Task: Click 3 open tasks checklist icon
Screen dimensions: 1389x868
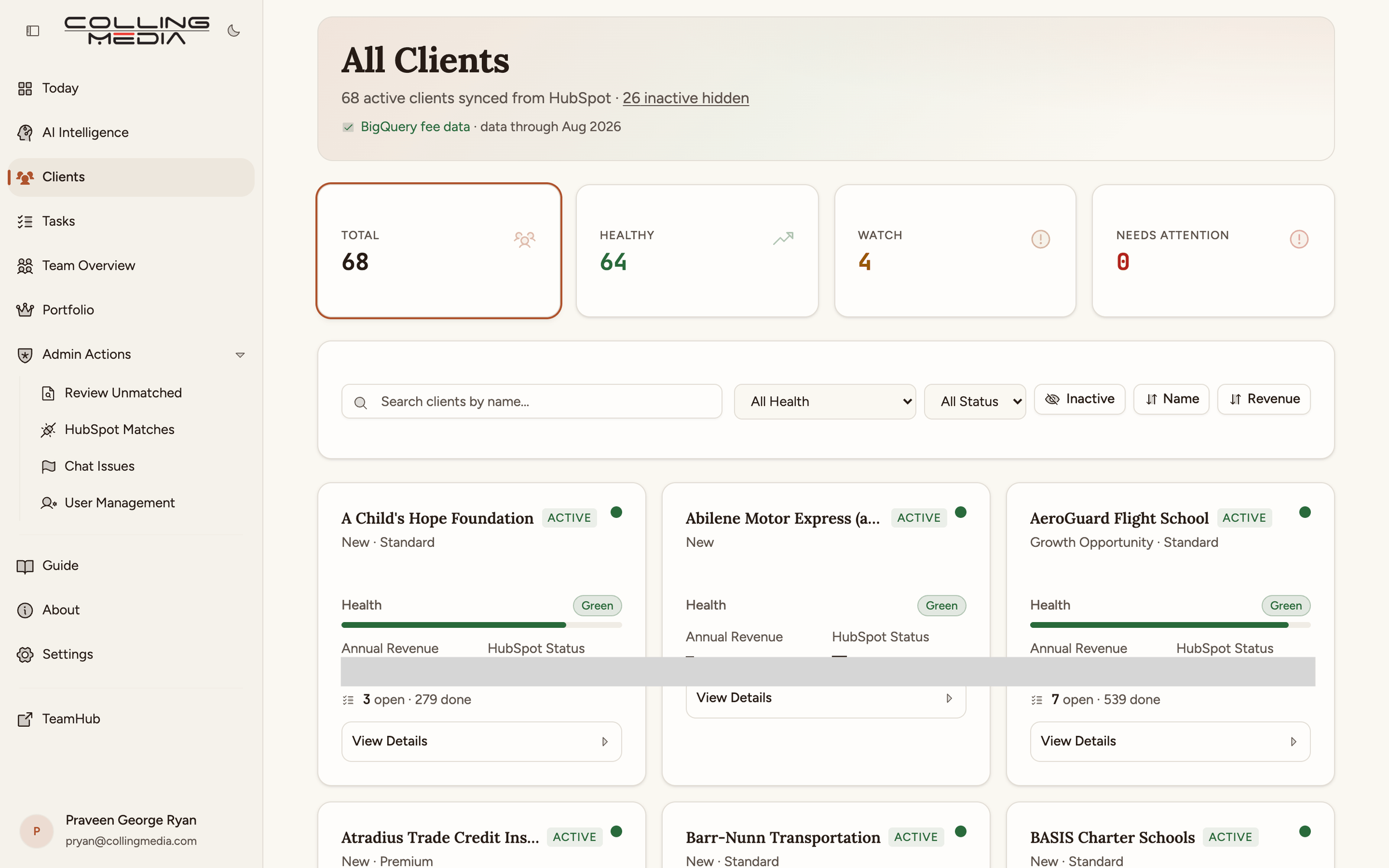Action: (x=348, y=700)
